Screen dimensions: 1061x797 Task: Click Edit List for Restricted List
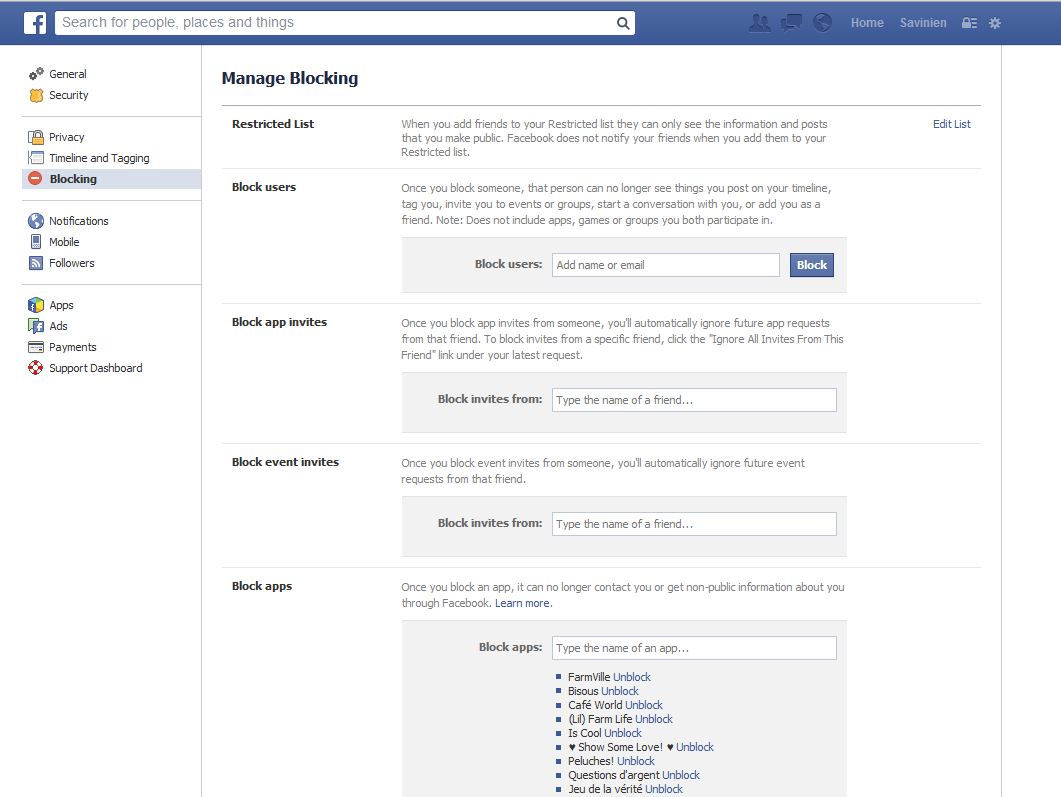[x=951, y=124]
